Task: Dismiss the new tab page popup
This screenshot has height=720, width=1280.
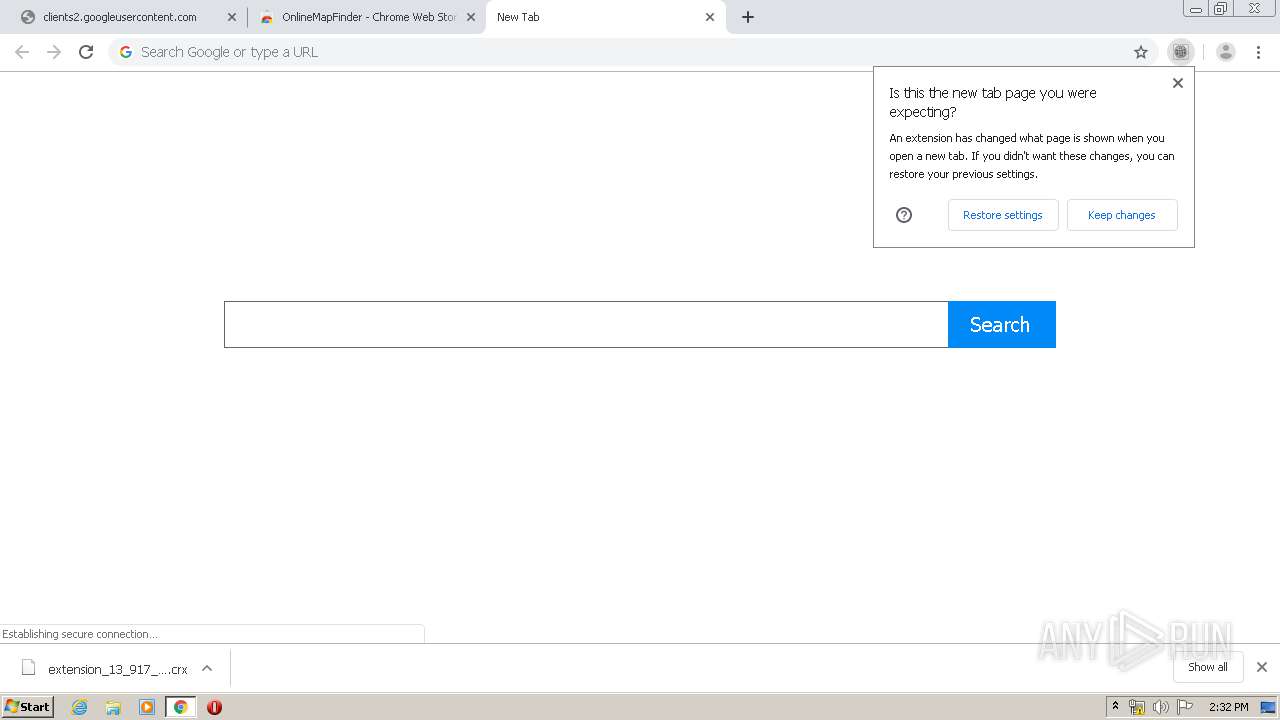Action: pyautogui.click(x=1178, y=83)
